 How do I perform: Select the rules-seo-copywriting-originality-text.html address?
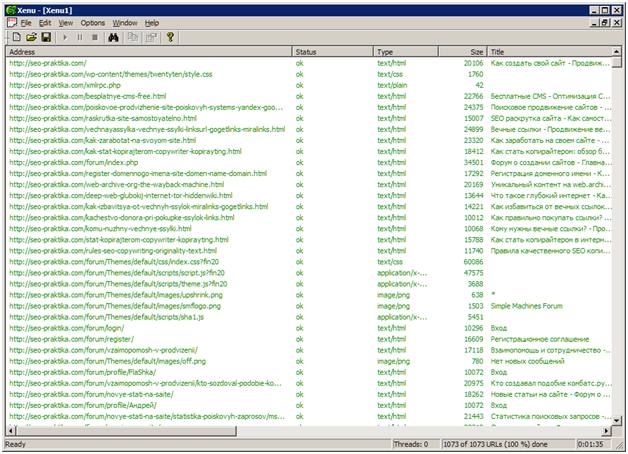coord(113,251)
